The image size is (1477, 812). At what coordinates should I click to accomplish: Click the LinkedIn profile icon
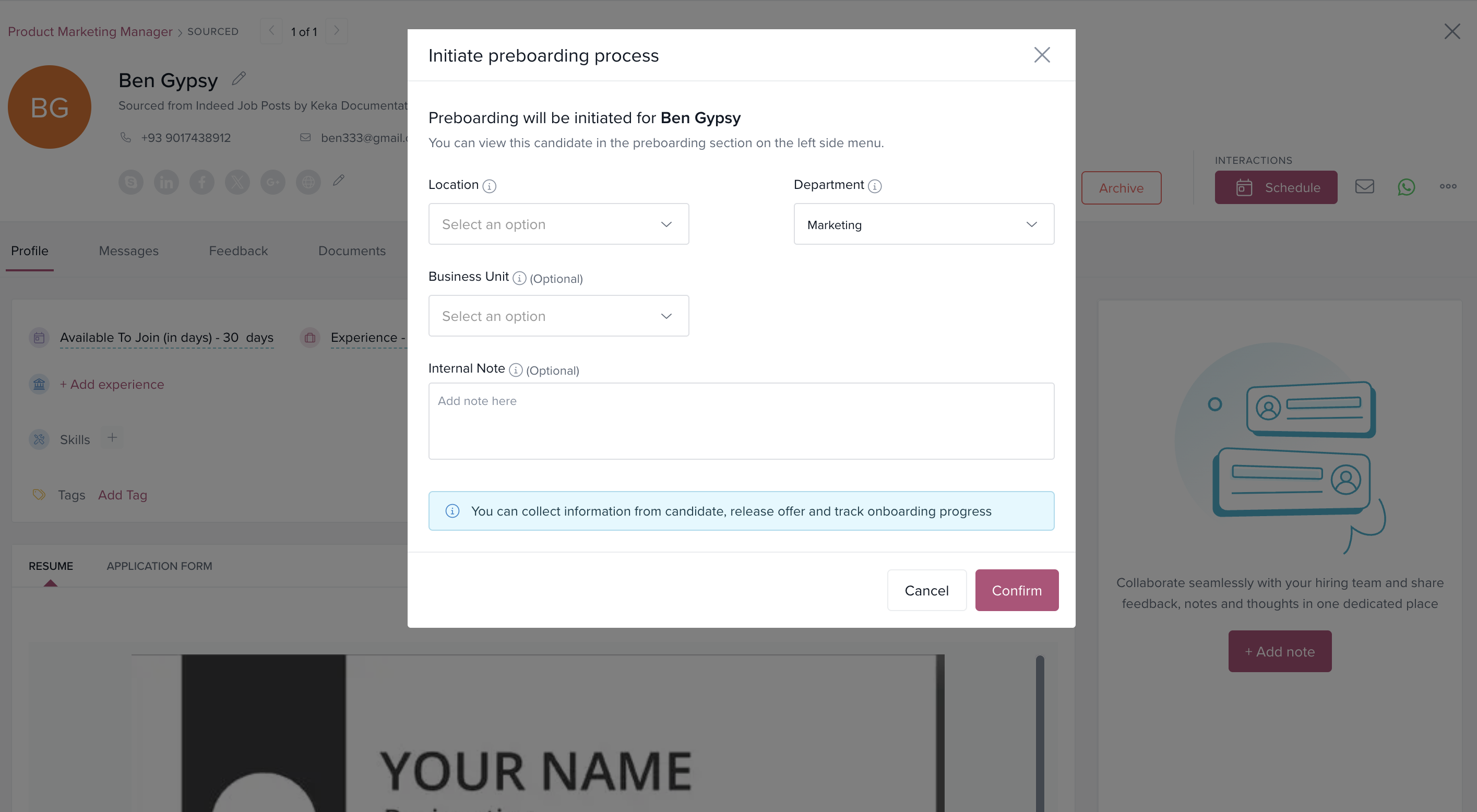166,182
